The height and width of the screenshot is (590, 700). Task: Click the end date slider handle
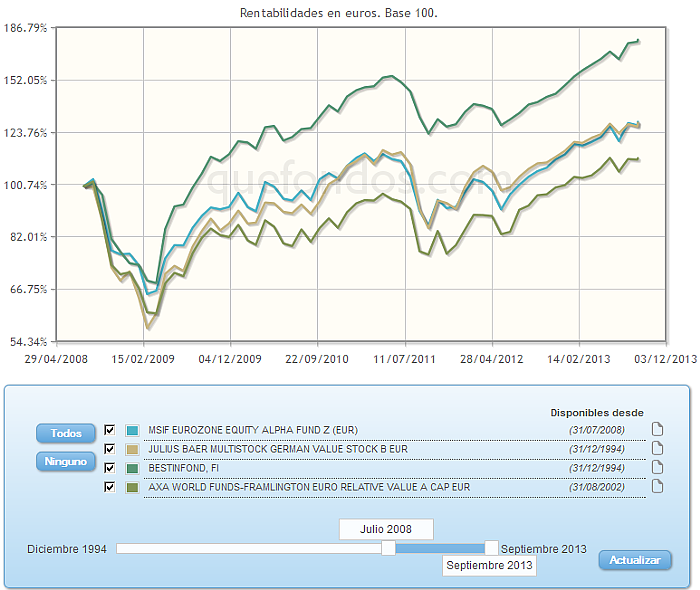(x=491, y=548)
